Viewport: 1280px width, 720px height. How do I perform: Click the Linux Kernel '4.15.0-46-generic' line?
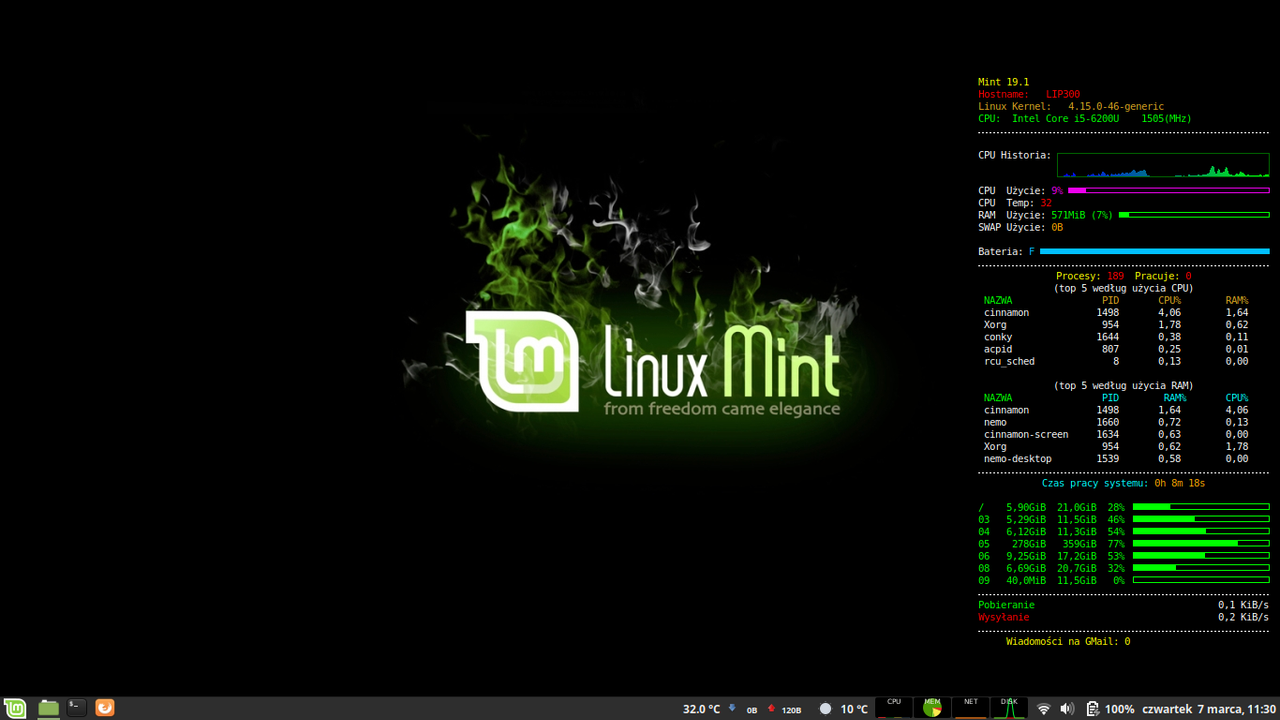click(x=1071, y=106)
